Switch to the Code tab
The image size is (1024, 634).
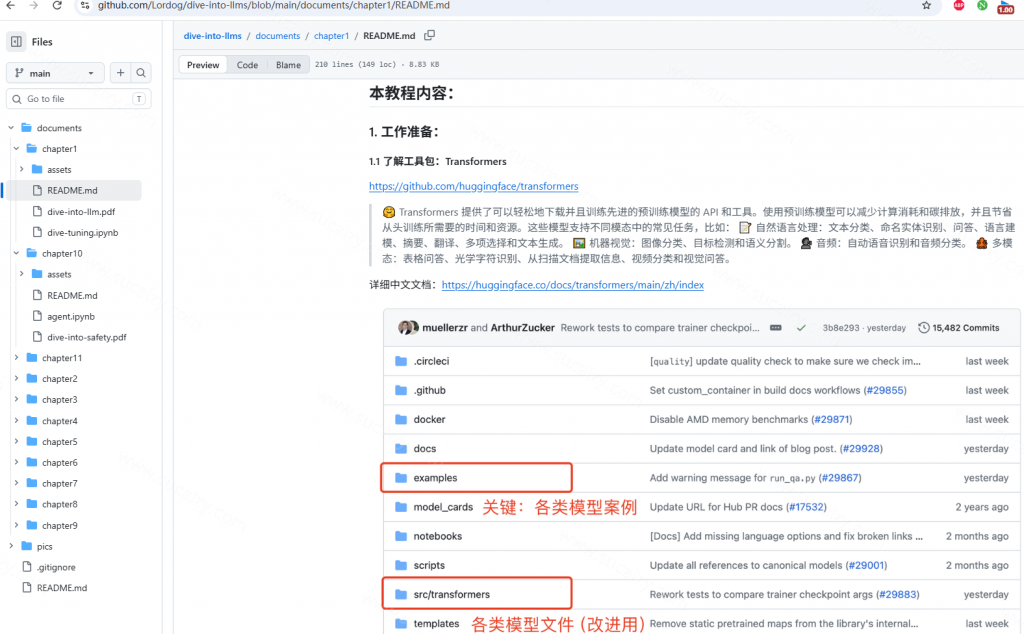click(248, 65)
